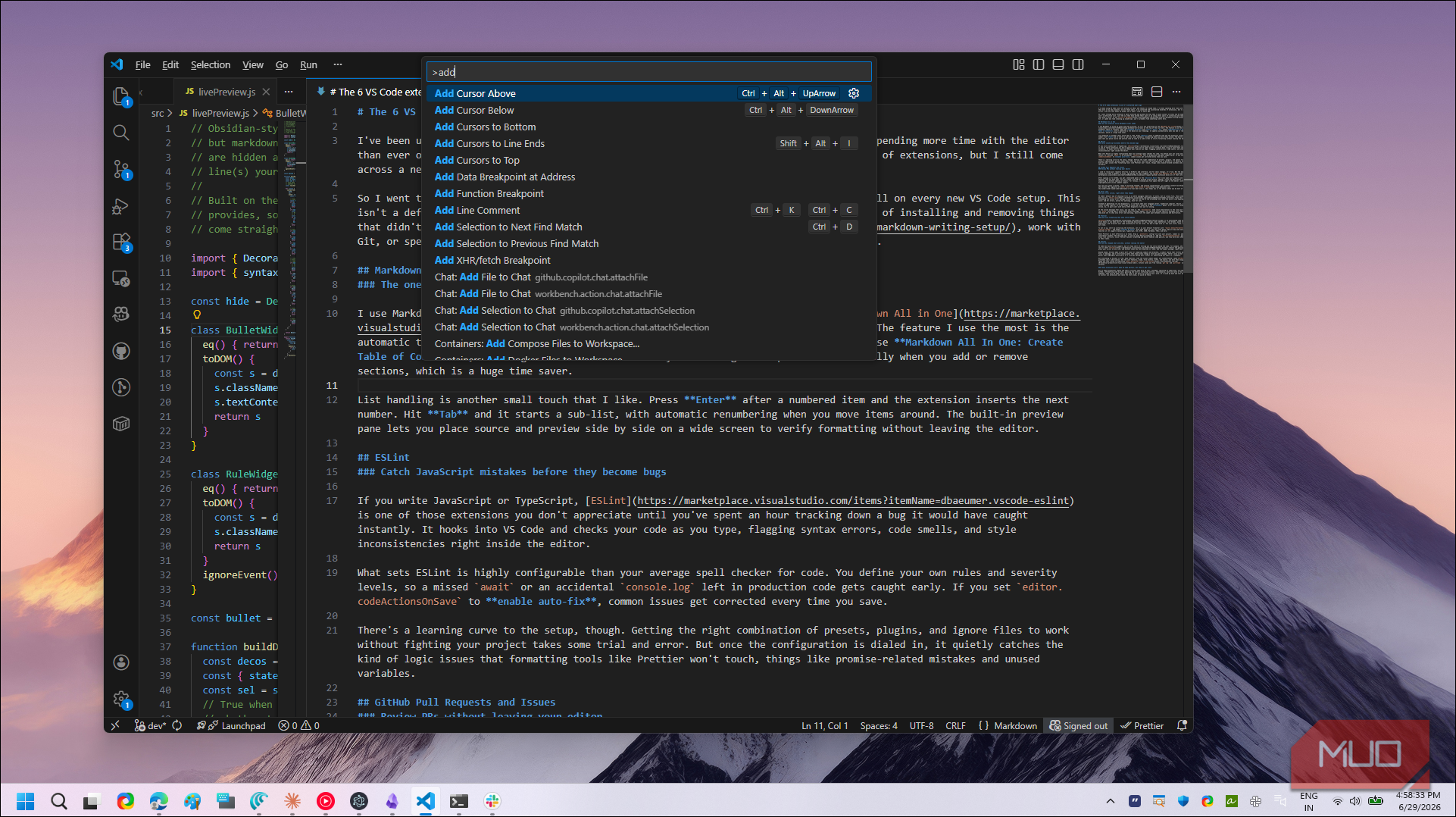Click the Ln 11, Col 1 indicator

click(x=825, y=725)
